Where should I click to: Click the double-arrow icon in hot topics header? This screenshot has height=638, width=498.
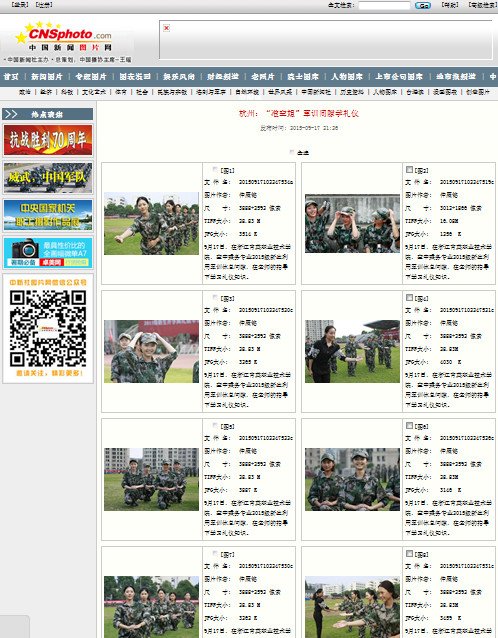pyautogui.click(x=11, y=114)
